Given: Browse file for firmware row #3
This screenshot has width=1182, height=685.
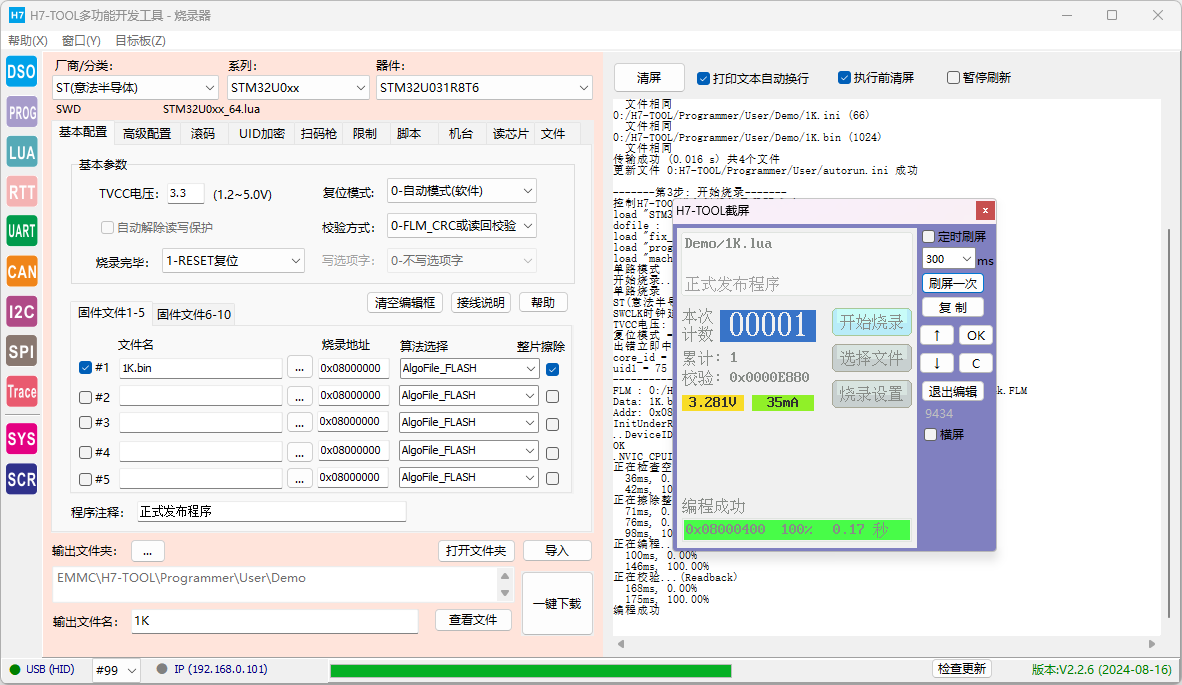Looking at the screenshot, I should [299, 424].
